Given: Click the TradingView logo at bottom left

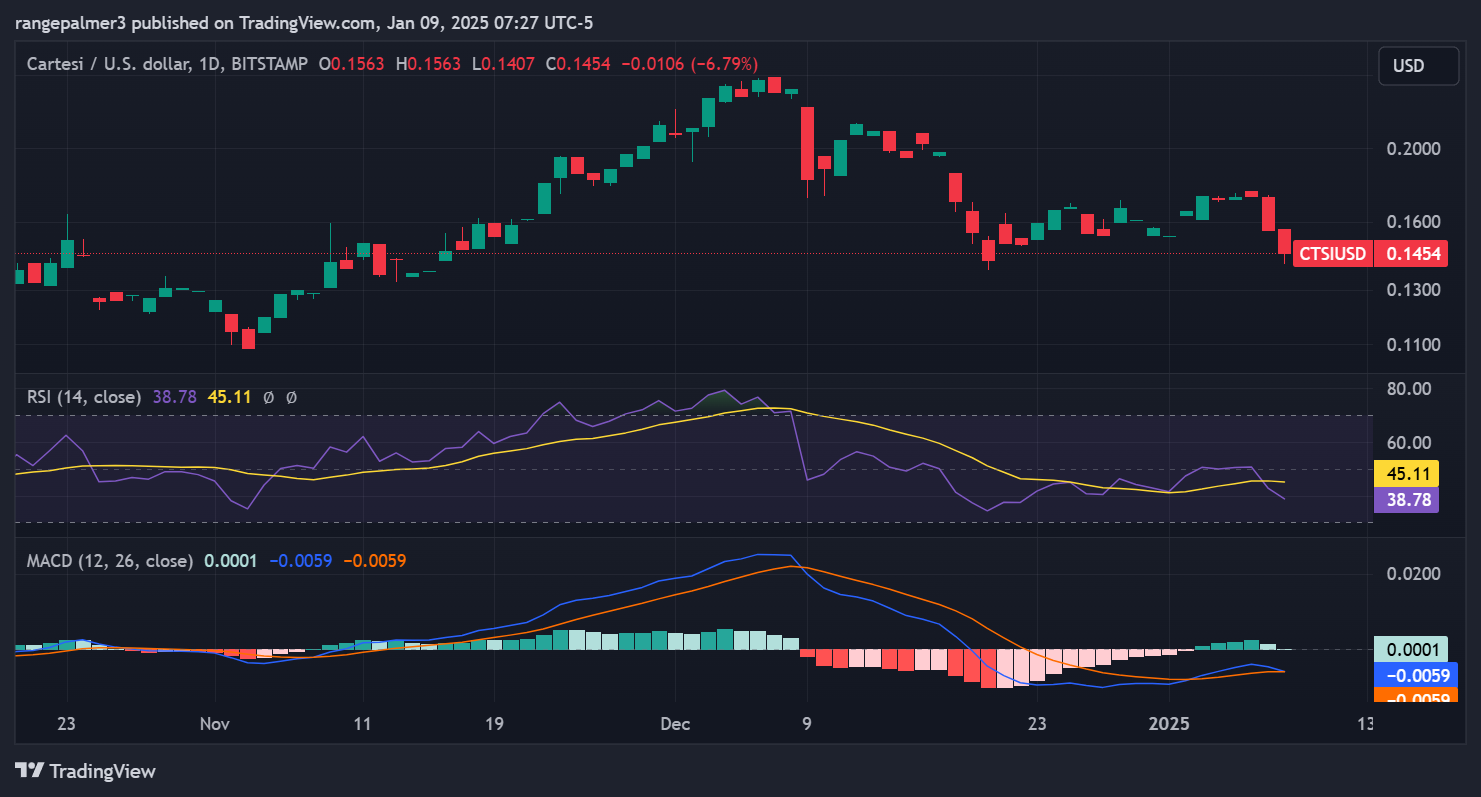Looking at the screenshot, I should click(x=85, y=771).
